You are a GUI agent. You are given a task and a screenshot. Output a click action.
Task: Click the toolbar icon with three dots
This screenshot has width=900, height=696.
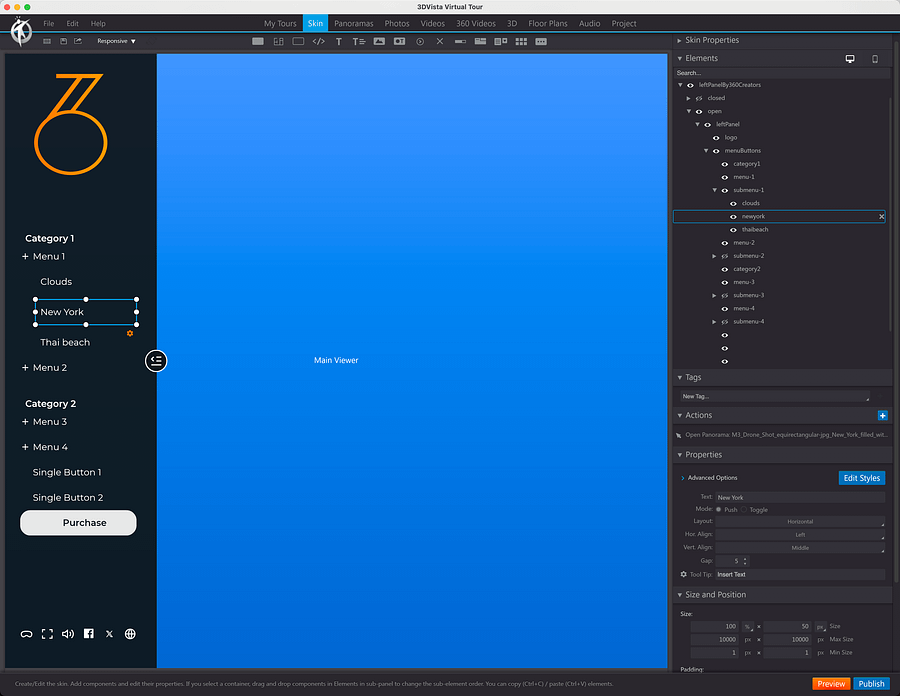(x=541, y=41)
